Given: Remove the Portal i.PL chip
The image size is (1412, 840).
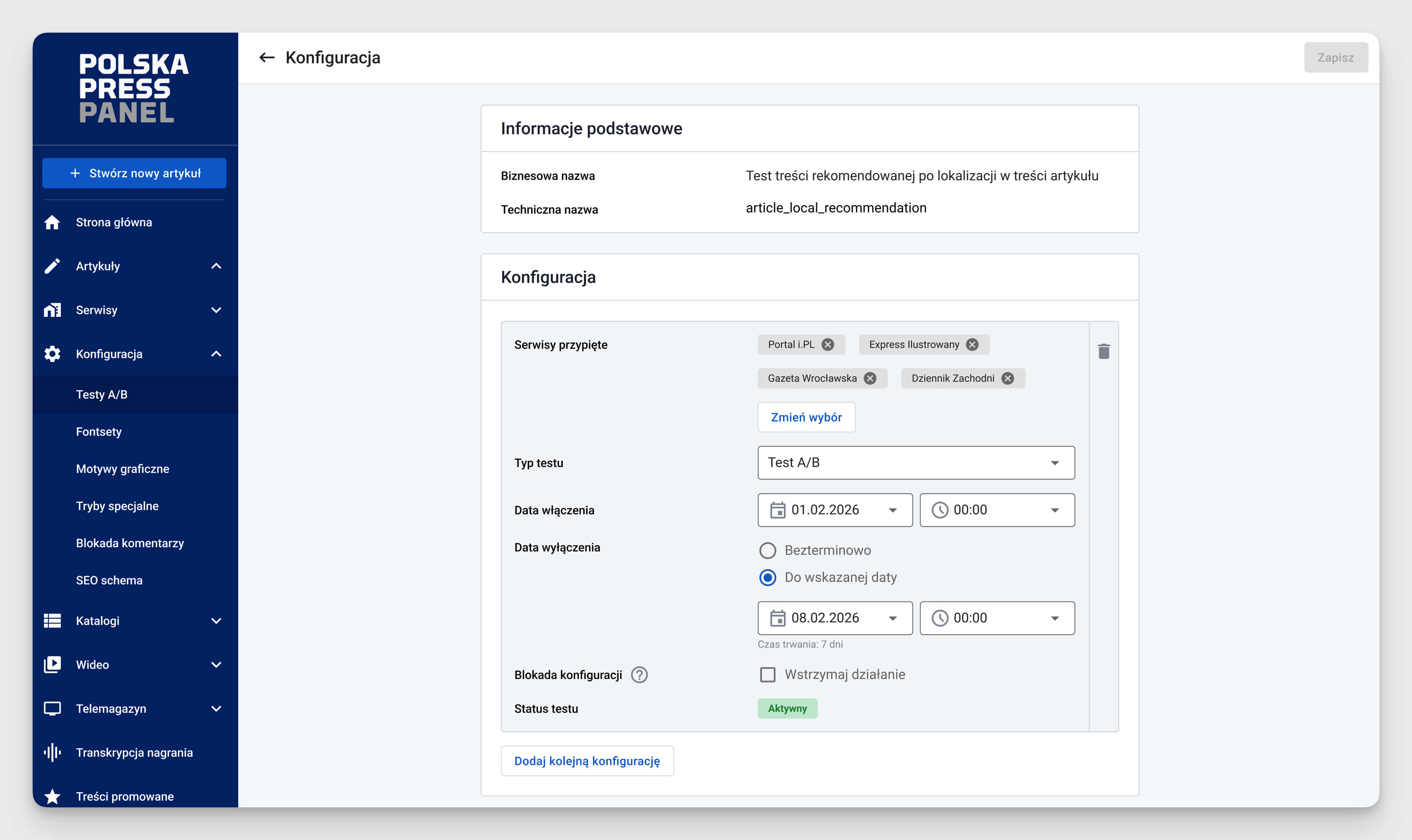Looking at the screenshot, I should (828, 345).
